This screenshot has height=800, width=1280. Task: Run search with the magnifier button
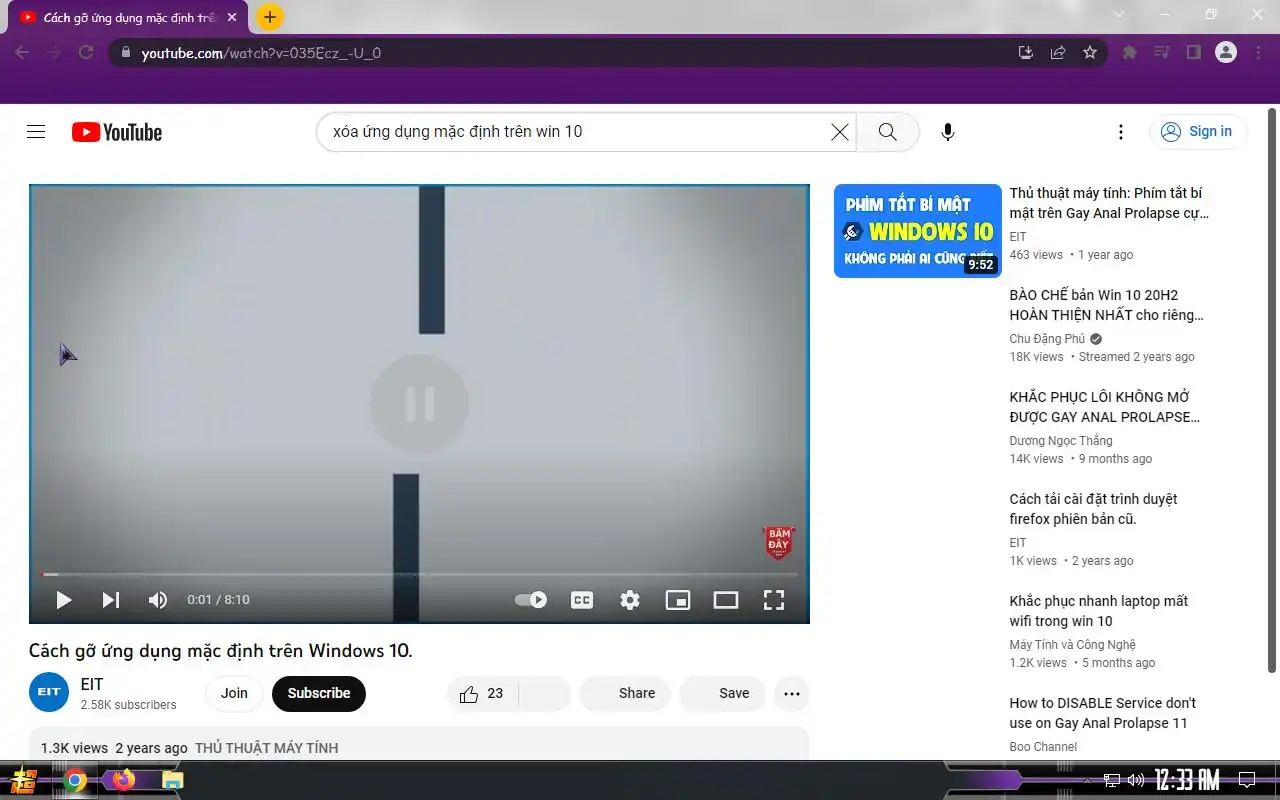pos(887,132)
